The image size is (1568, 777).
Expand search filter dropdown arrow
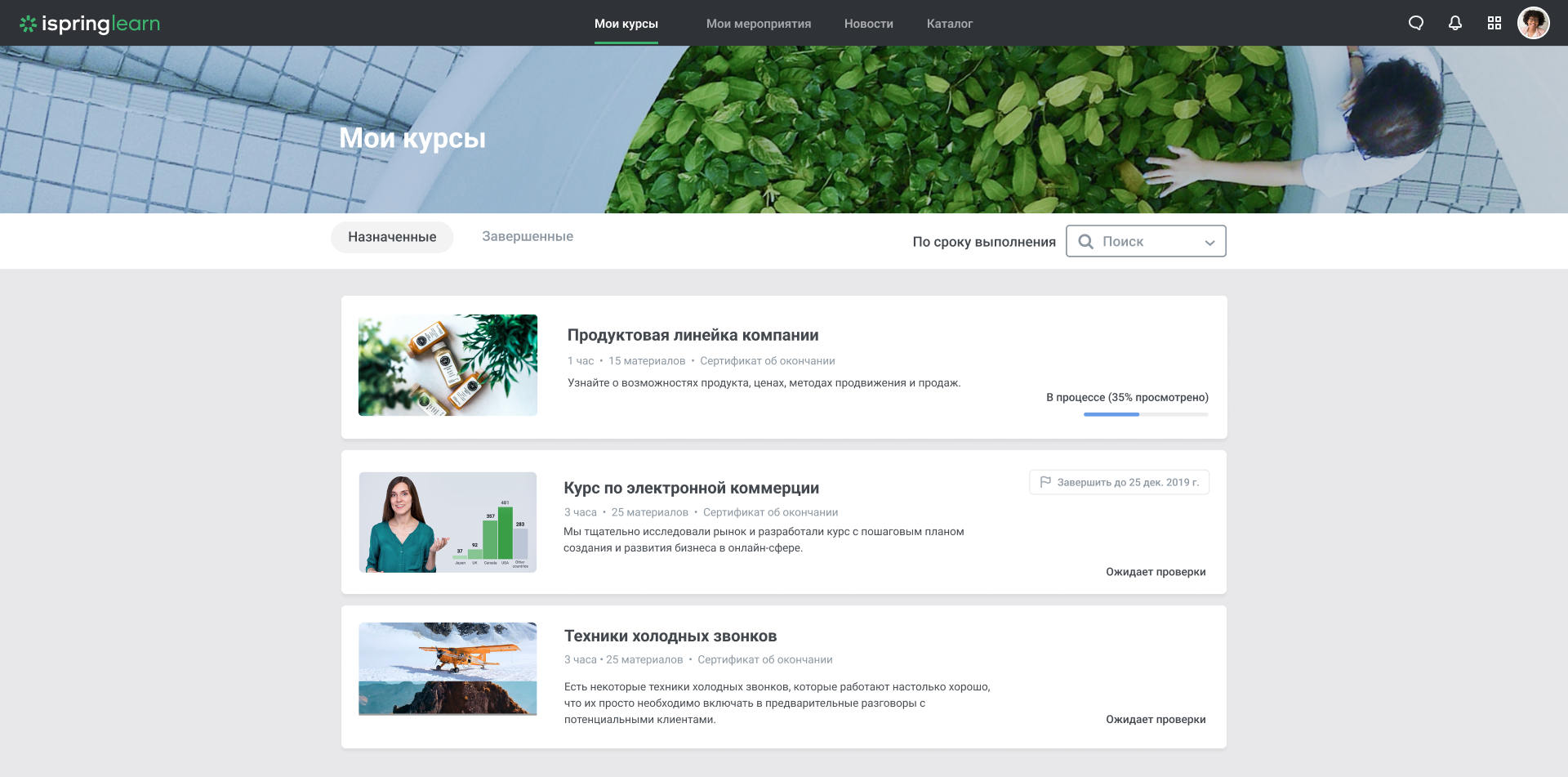click(x=1210, y=242)
